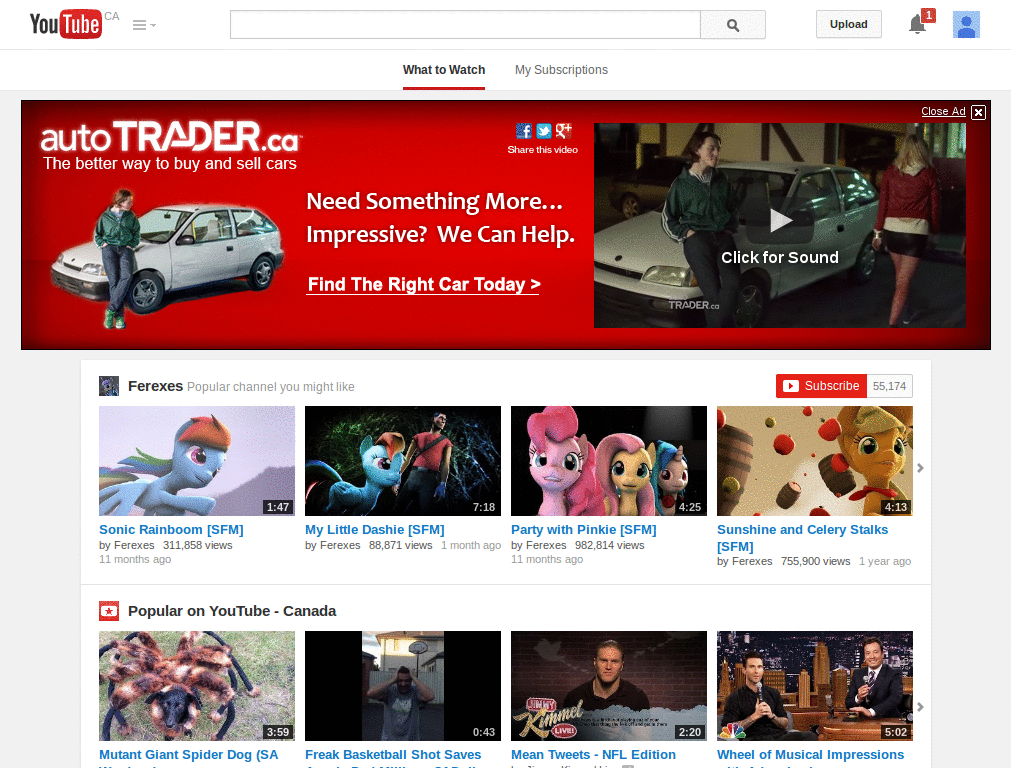This screenshot has width=1024, height=768.
Task: Click the YouTube logo
Action: 65,24
